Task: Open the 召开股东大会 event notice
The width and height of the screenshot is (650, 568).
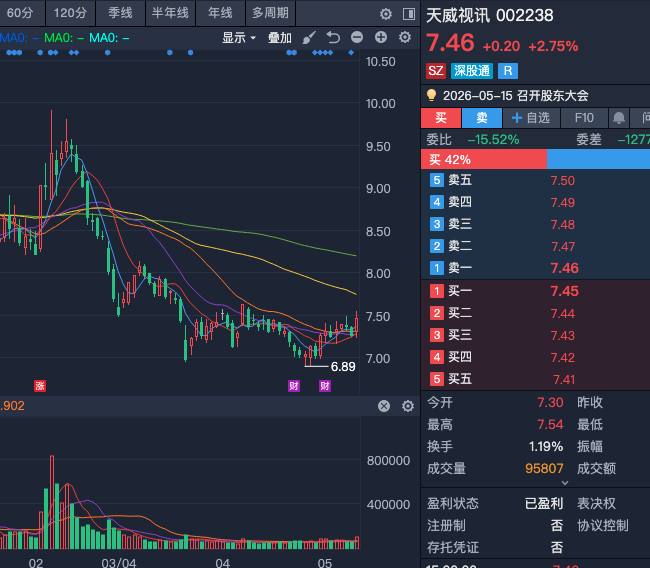Action: (x=516, y=96)
